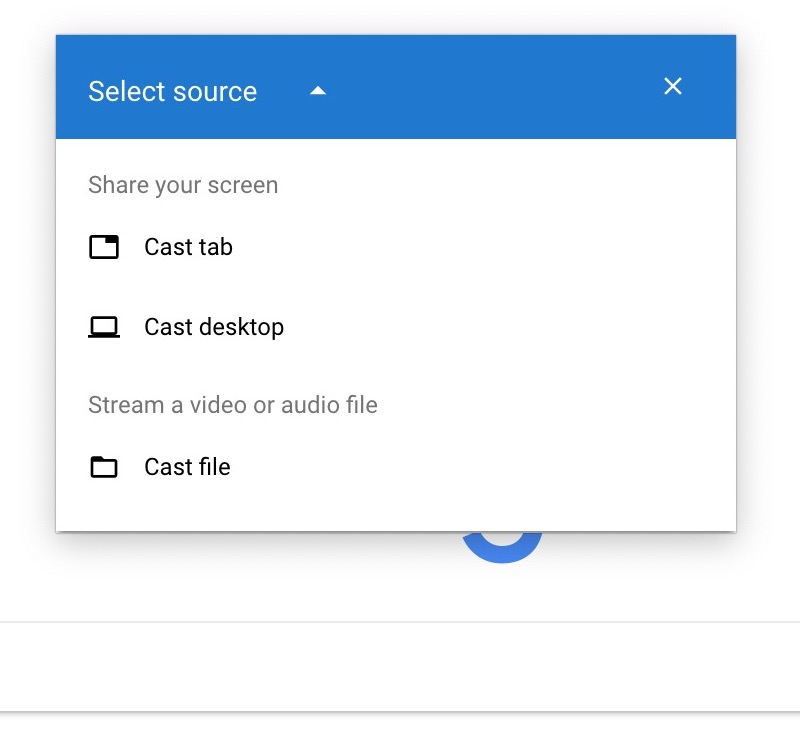
Task: Click the Cast tab window icon
Action: (x=104, y=247)
